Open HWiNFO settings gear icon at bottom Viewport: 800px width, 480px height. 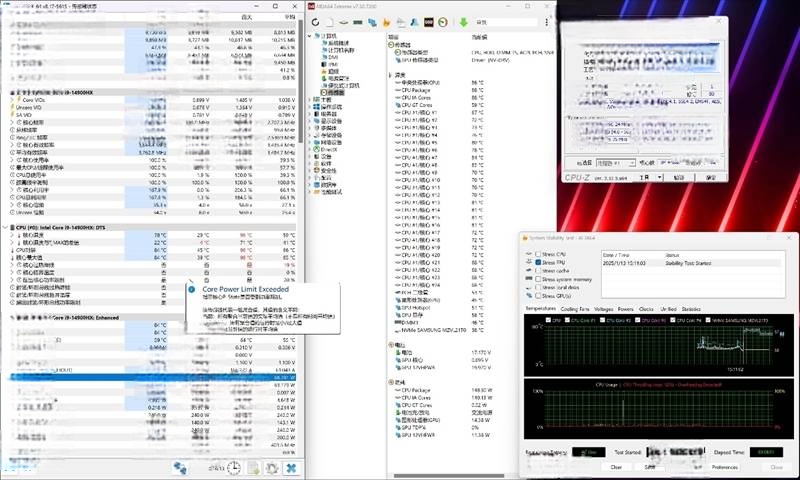[272, 468]
